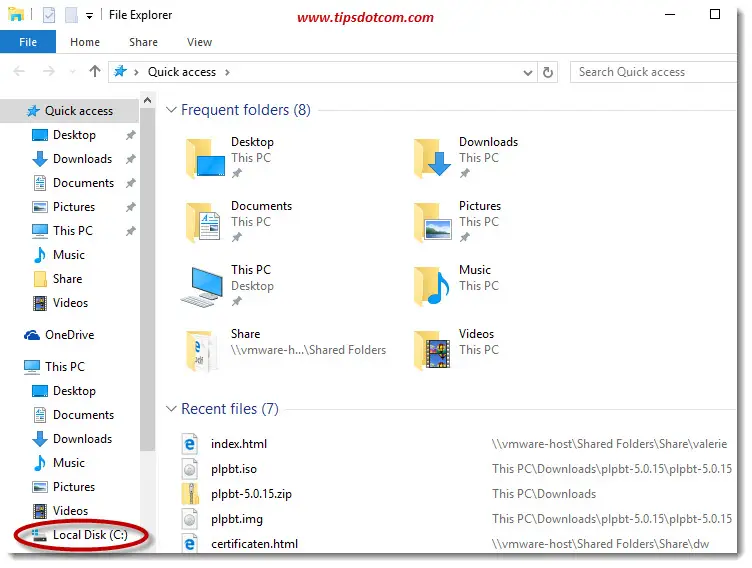Click File Explorer icon in title bar
The image size is (752, 568).
[16, 14]
